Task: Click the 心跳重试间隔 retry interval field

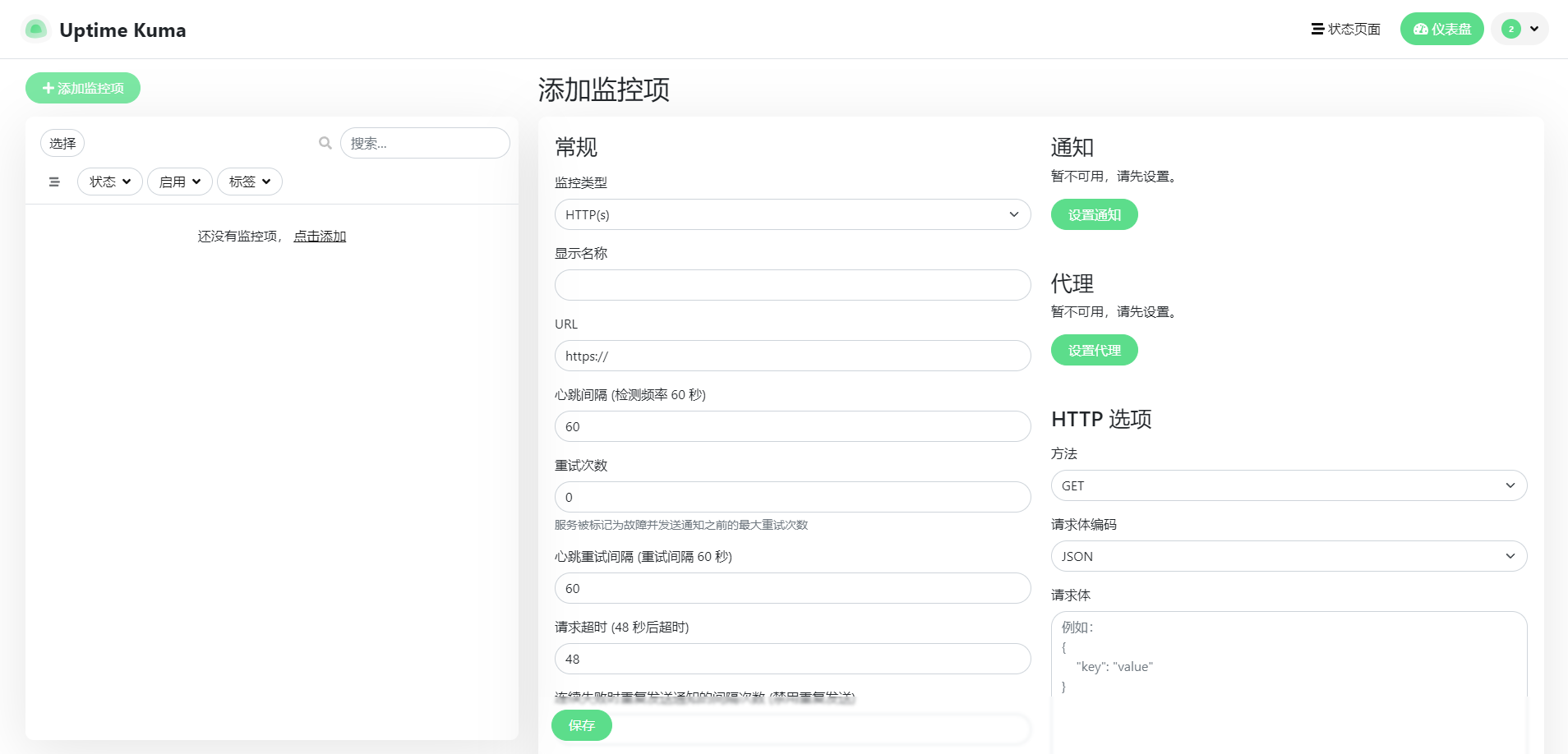Action: point(793,588)
